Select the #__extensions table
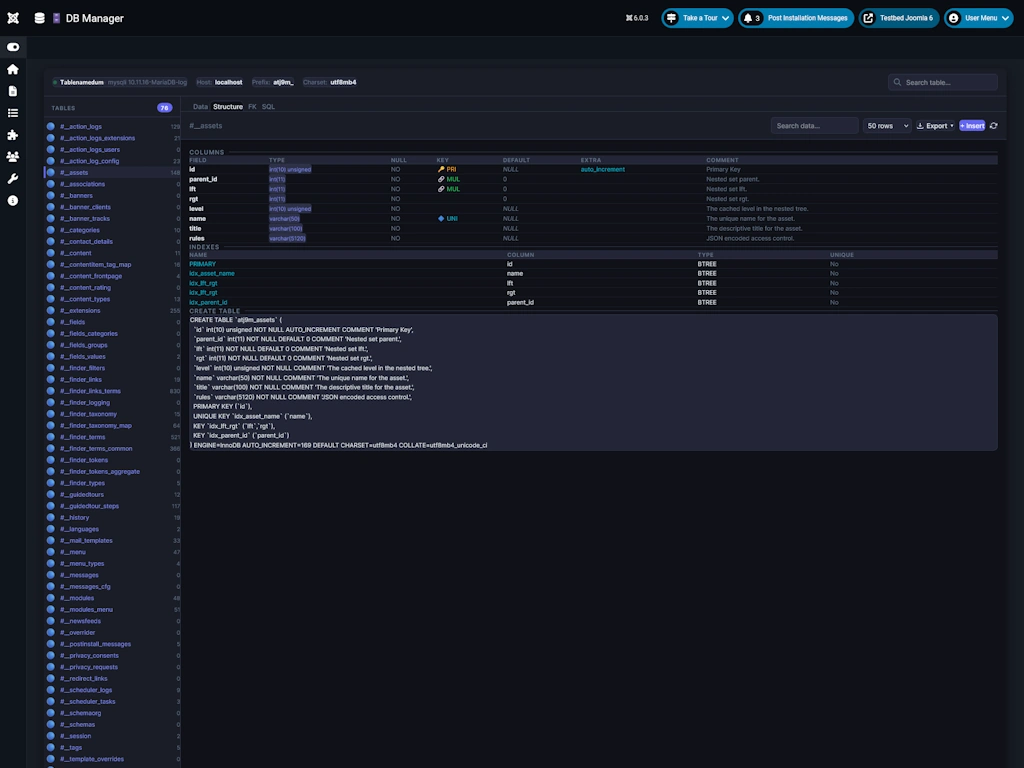The width and height of the screenshot is (1024, 768). tap(112, 311)
